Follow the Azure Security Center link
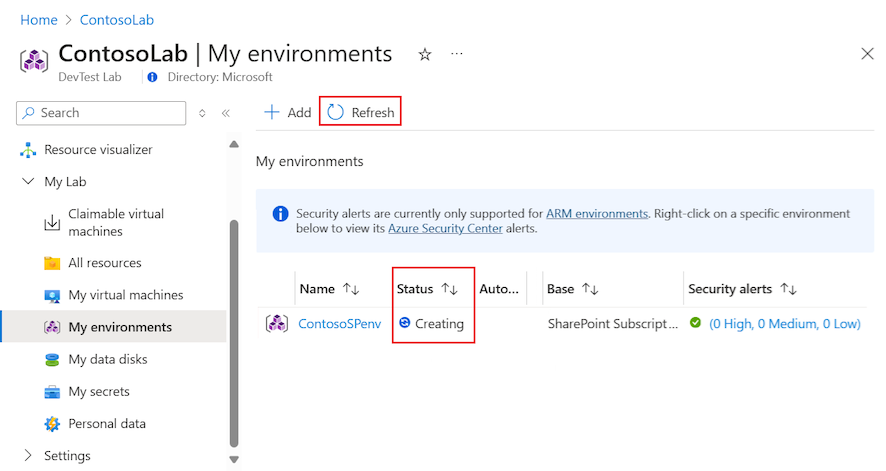The image size is (886, 471). 445,228
